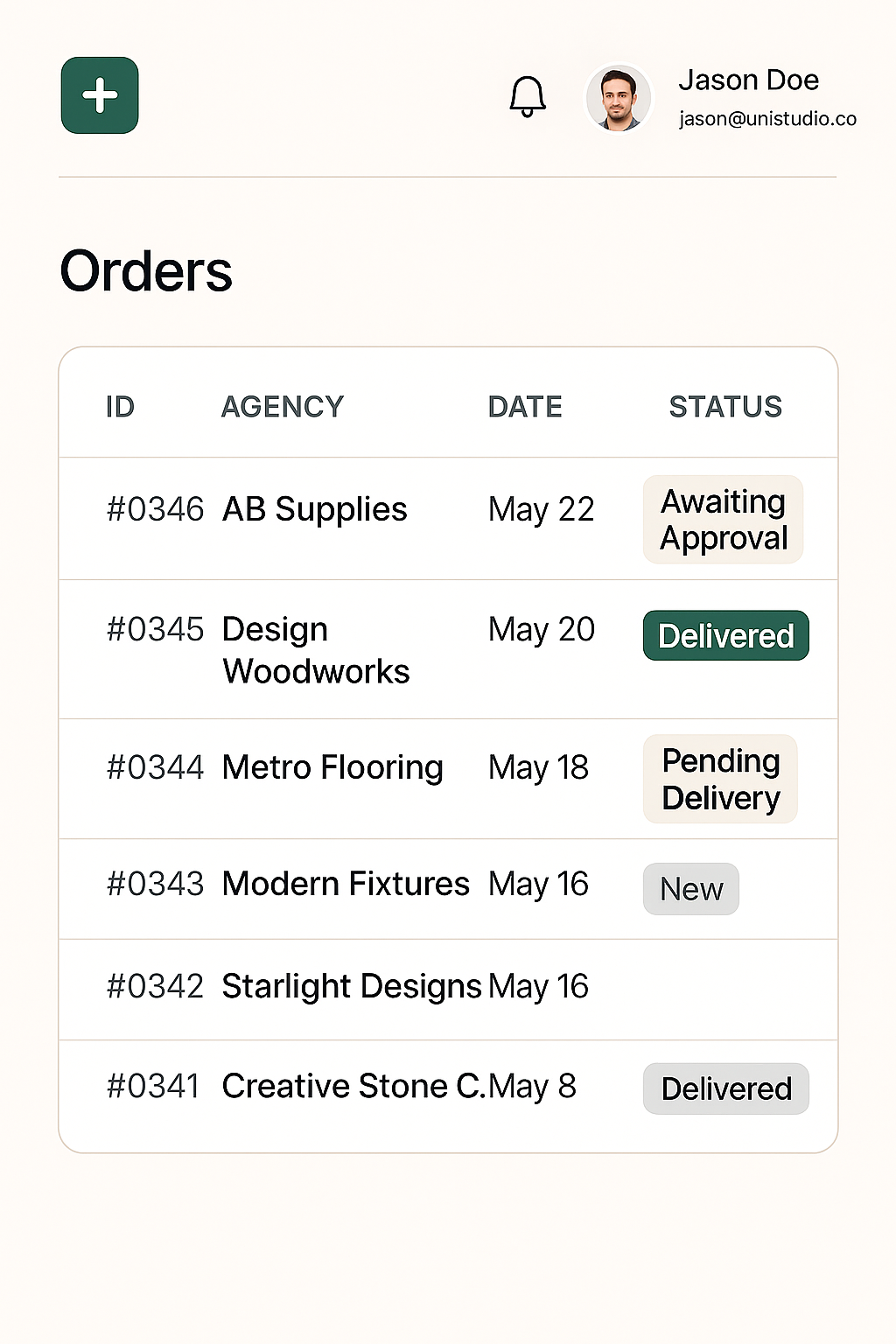Viewport: 896px width, 1344px height.
Task: Open the Design Woodworks agency entry
Action: [x=316, y=650]
